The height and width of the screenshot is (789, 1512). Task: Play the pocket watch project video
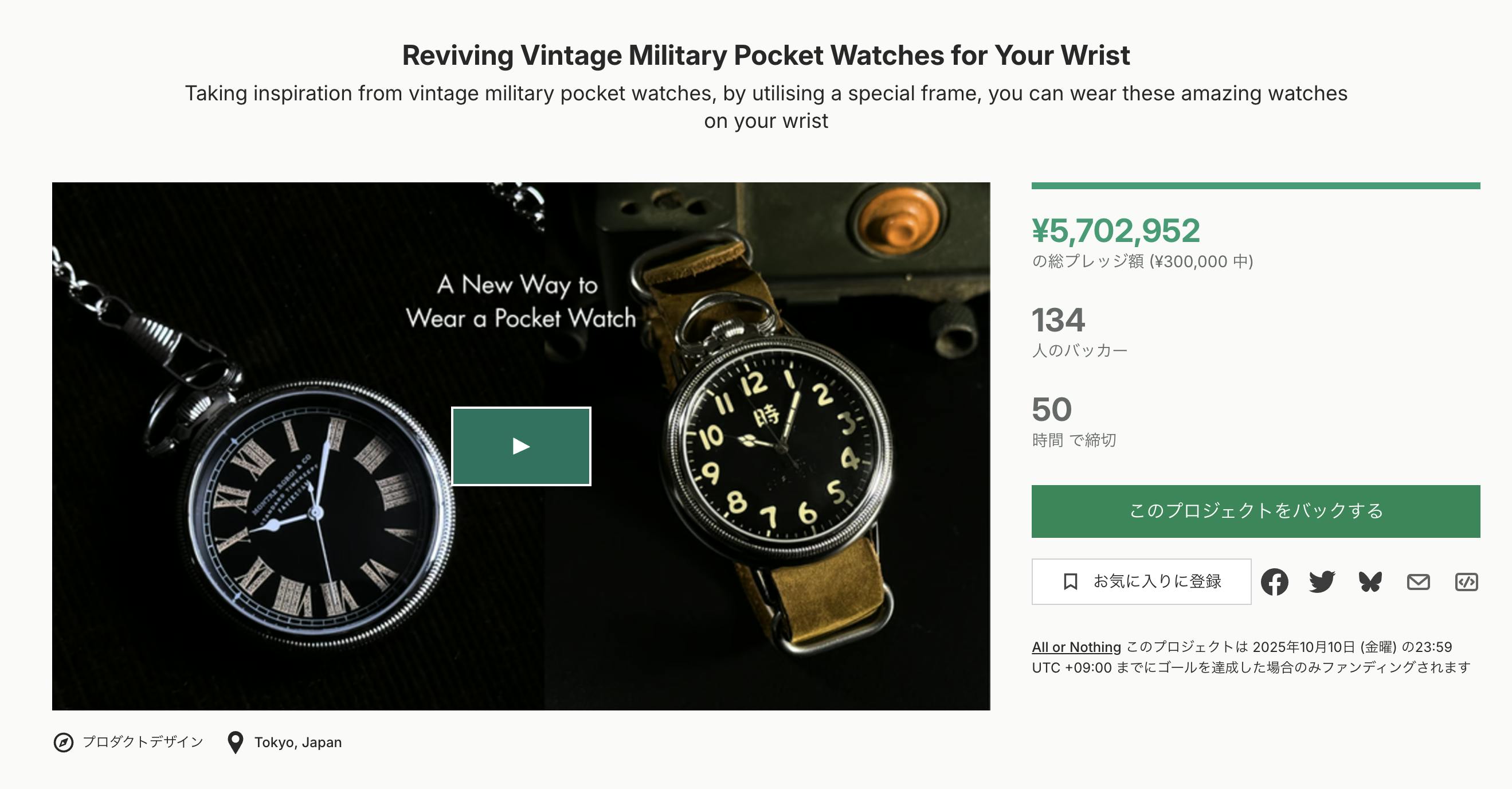point(520,446)
